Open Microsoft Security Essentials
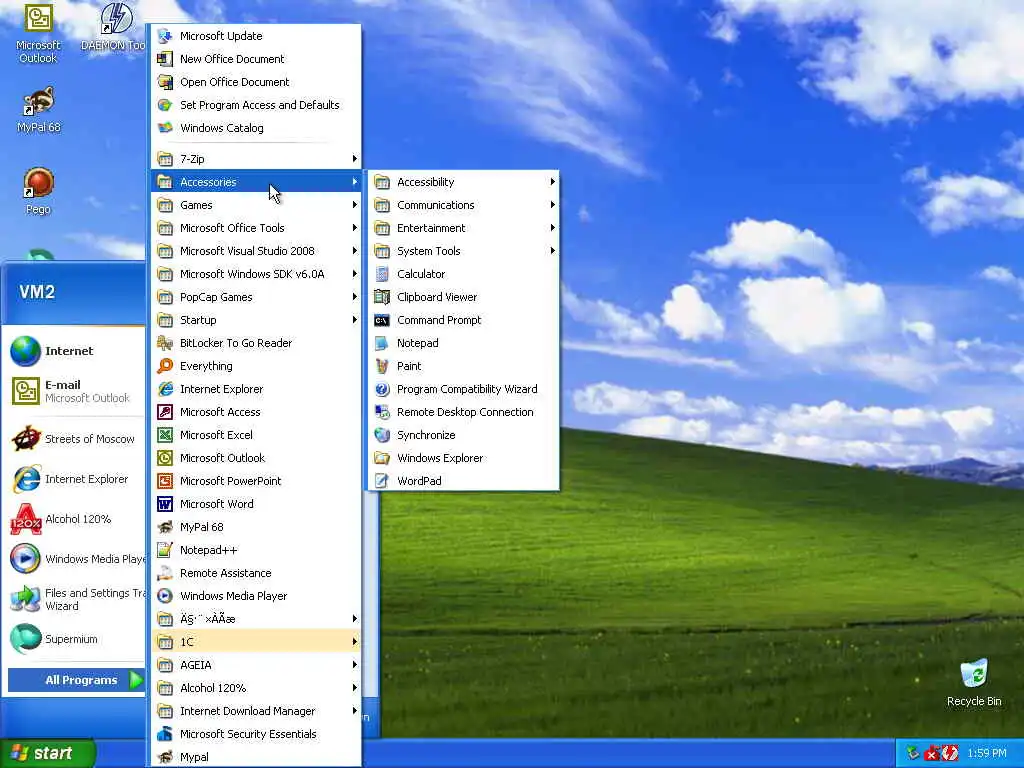 [x=256, y=734]
